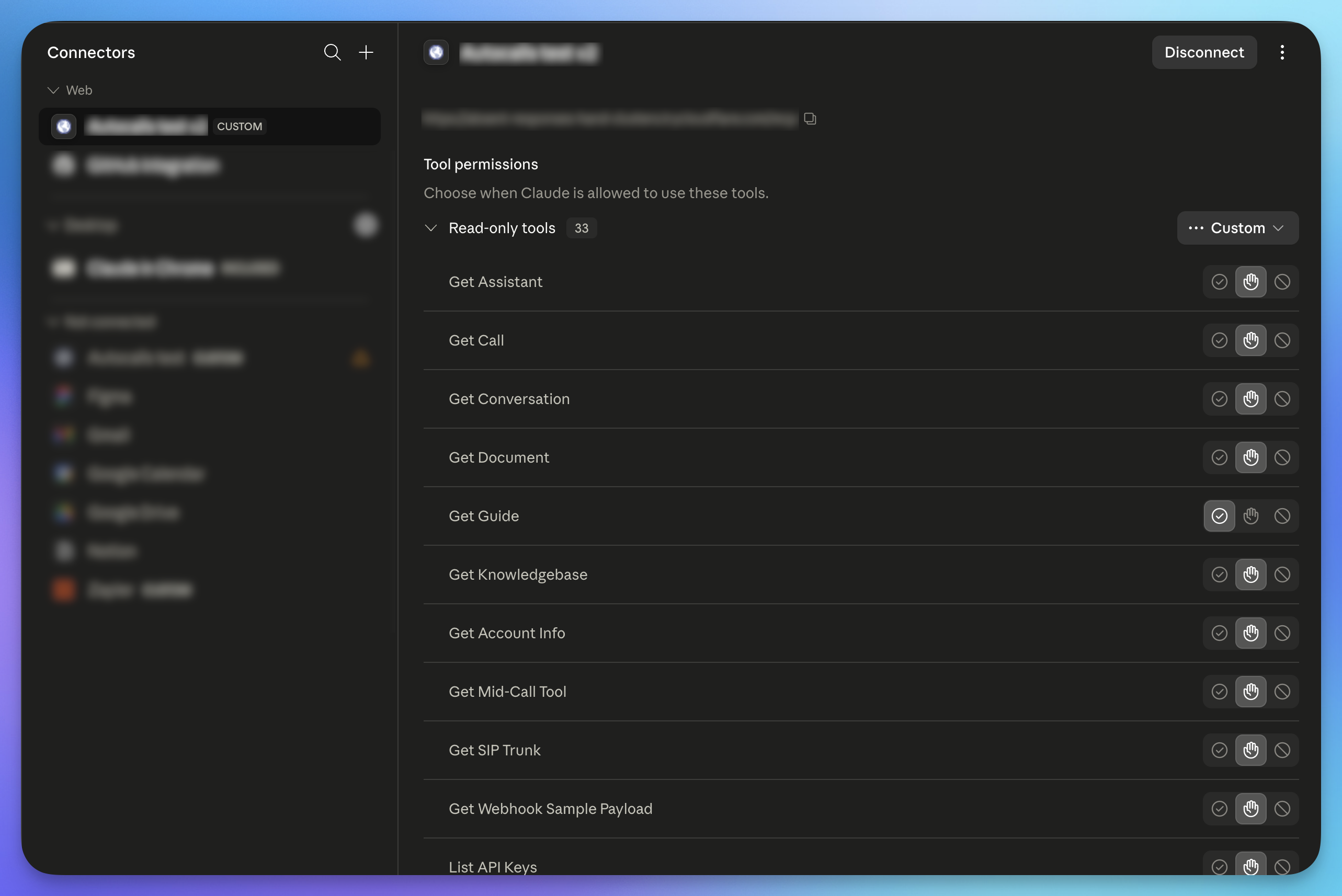This screenshot has width=1342, height=896.
Task: Set Get SIP Trunk to always allow
Action: [1219, 750]
